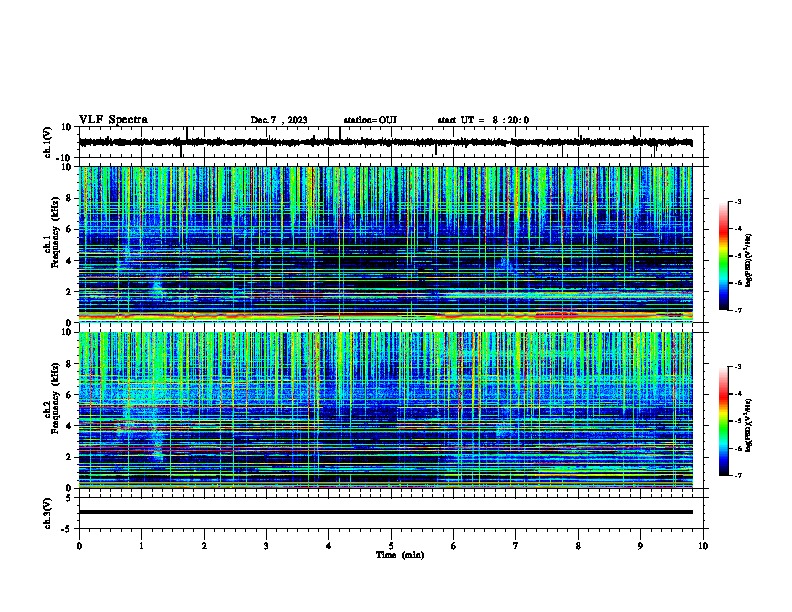
Task: Click the ch.1 voltage waveform trace
Action: (385, 142)
